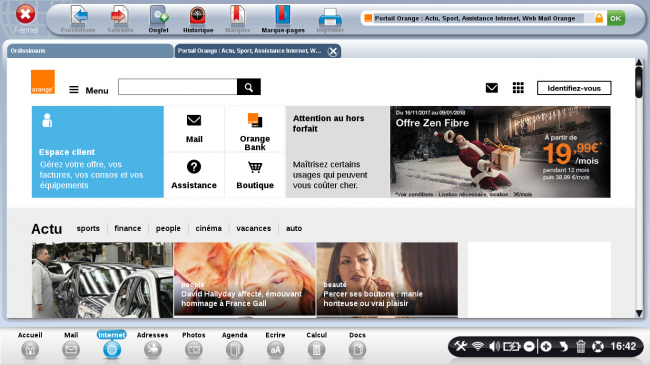Click the curved undo arrow tray icon
Image resolution: width=650 pixels, height=365 pixels.
[x=563, y=346]
